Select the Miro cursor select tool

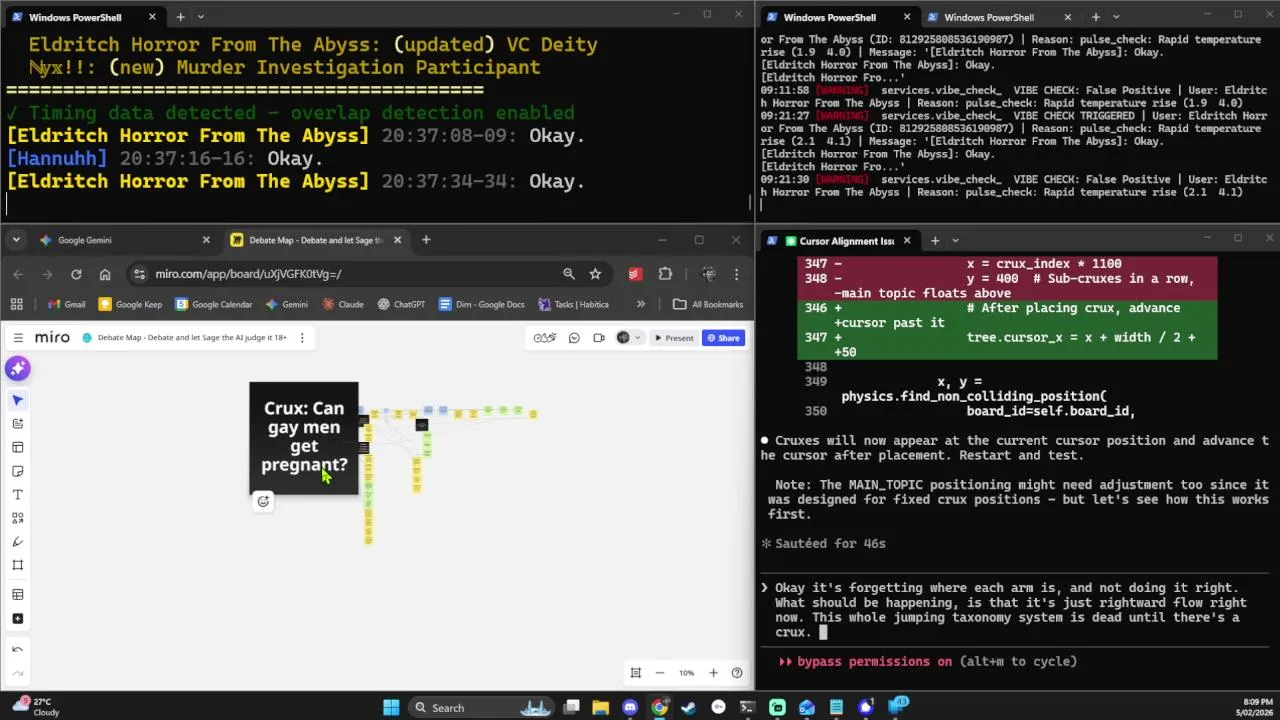tap(17, 400)
